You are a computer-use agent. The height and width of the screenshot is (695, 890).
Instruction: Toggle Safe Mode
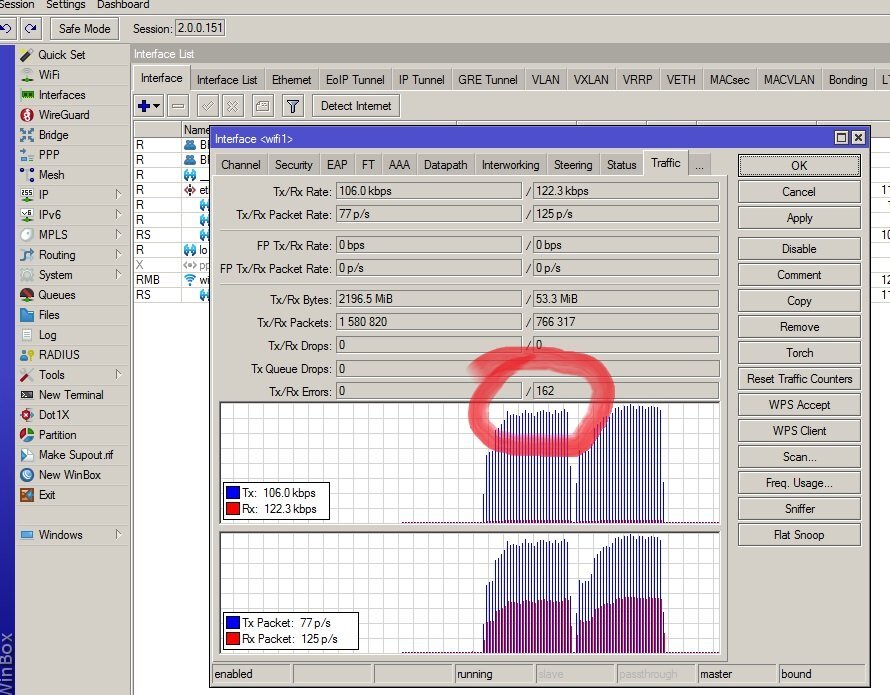[85, 28]
